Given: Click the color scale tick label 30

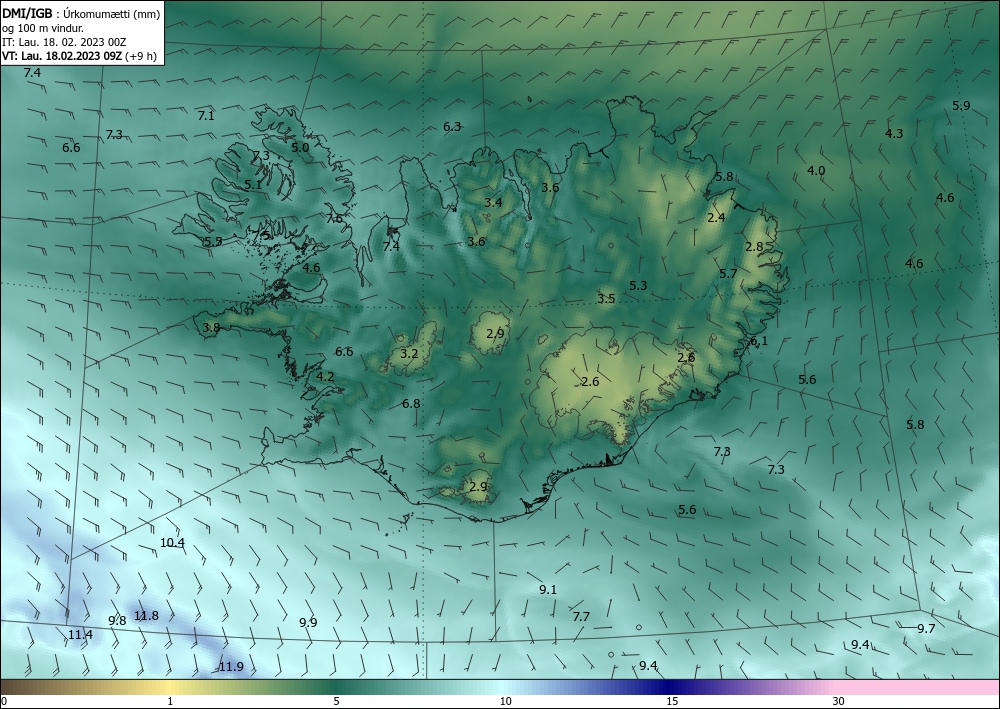Looking at the screenshot, I should click(x=839, y=702).
